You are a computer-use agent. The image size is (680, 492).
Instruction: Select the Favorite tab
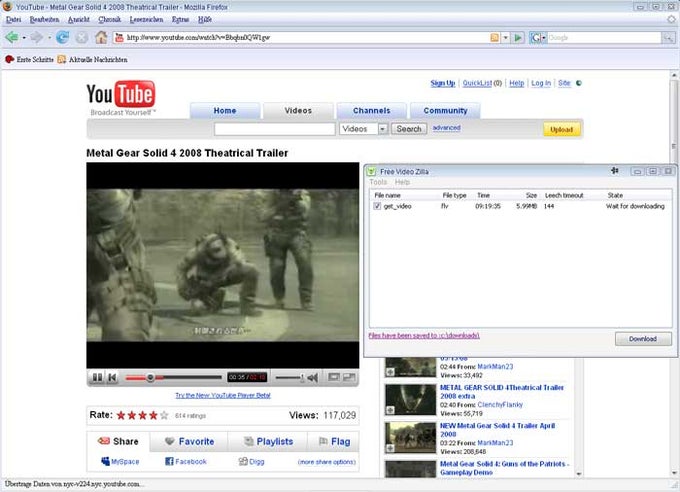tap(190, 441)
